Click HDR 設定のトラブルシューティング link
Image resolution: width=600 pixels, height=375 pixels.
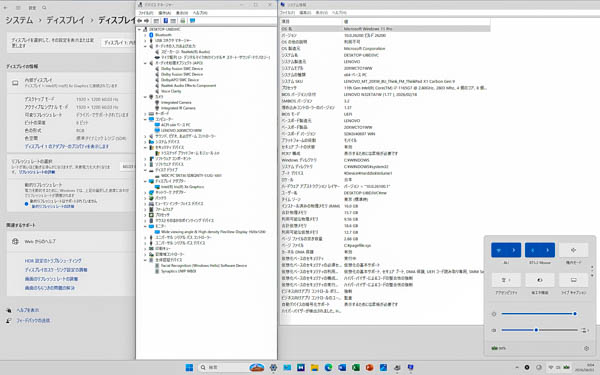coord(53,261)
